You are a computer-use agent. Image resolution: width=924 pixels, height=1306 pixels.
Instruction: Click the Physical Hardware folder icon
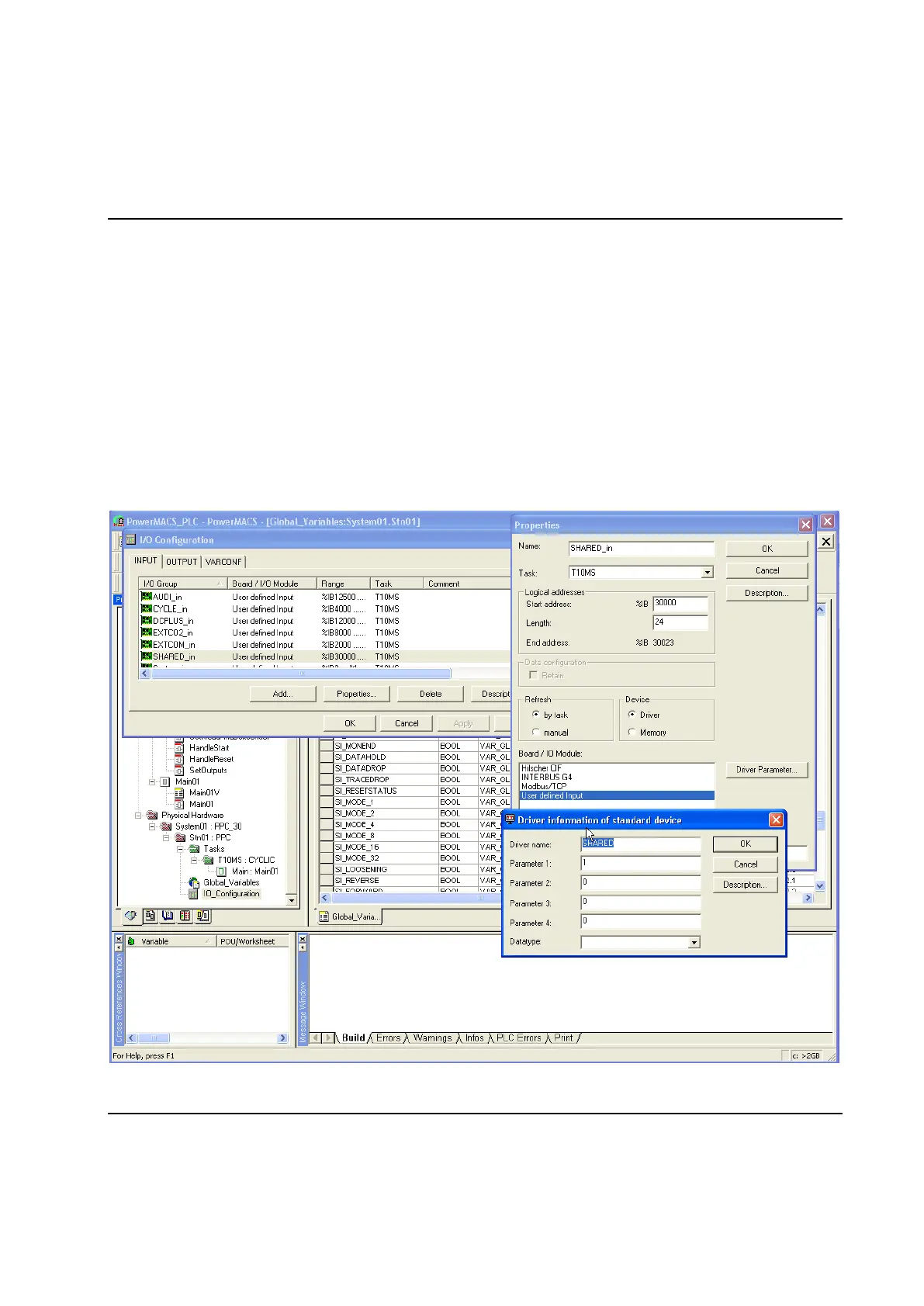pos(152,816)
